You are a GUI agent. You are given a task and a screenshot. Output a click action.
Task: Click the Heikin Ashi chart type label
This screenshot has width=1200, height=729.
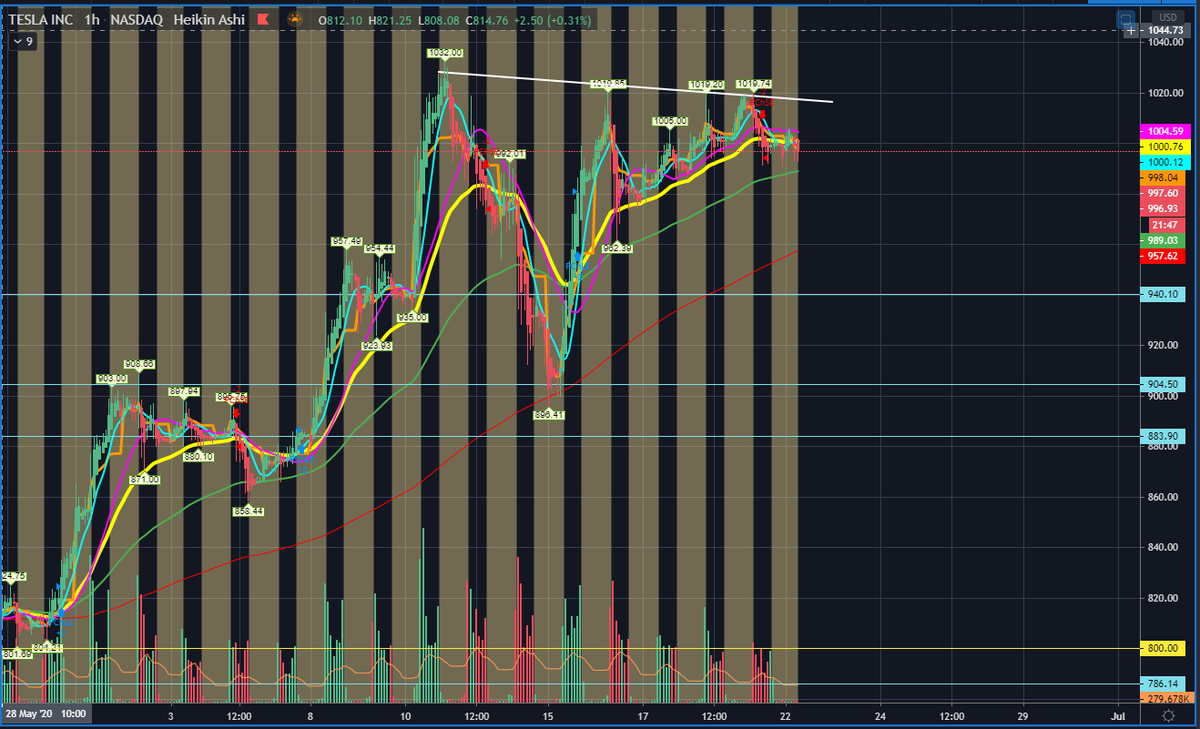[x=208, y=20]
